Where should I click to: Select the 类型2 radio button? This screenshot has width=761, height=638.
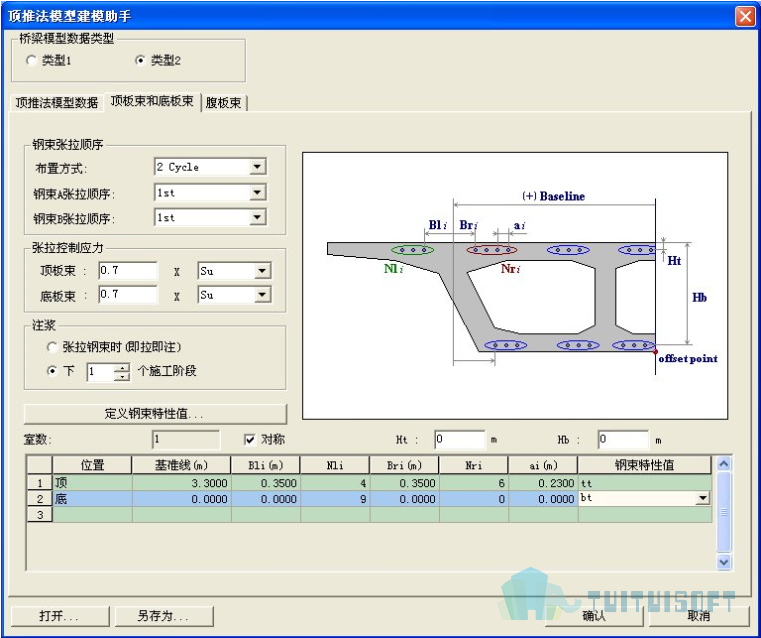point(140,61)
